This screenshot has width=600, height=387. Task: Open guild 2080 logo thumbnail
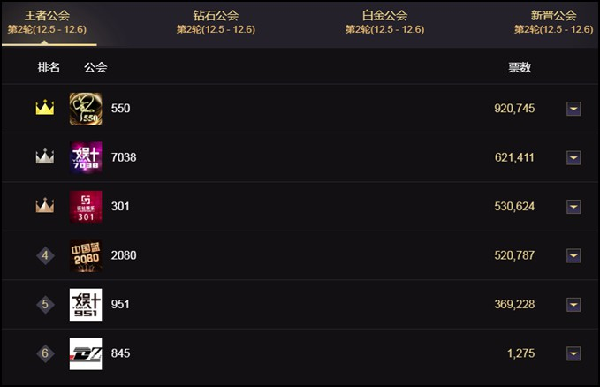(86, 256)
